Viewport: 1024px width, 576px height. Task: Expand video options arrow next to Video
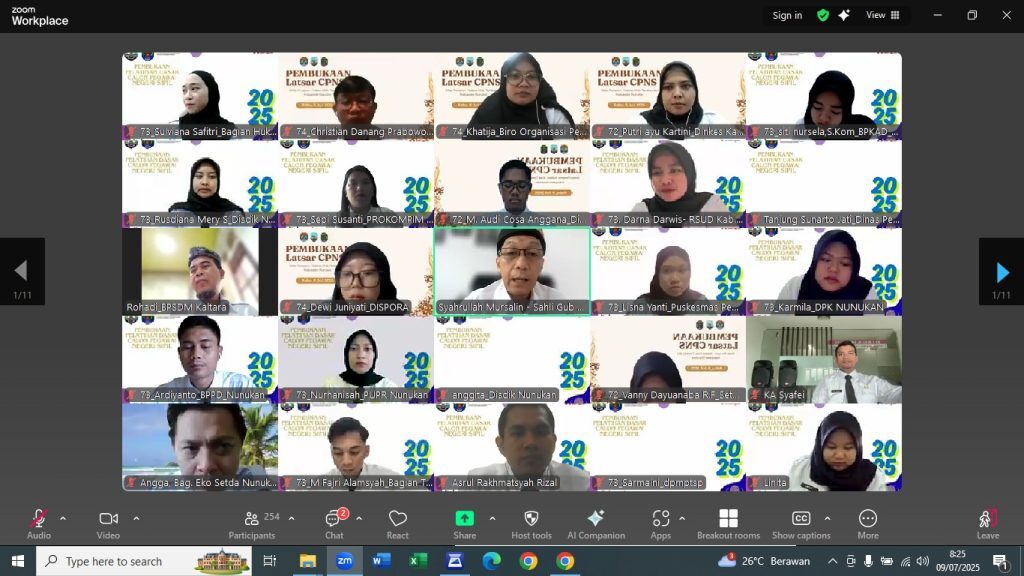[136, 518]
